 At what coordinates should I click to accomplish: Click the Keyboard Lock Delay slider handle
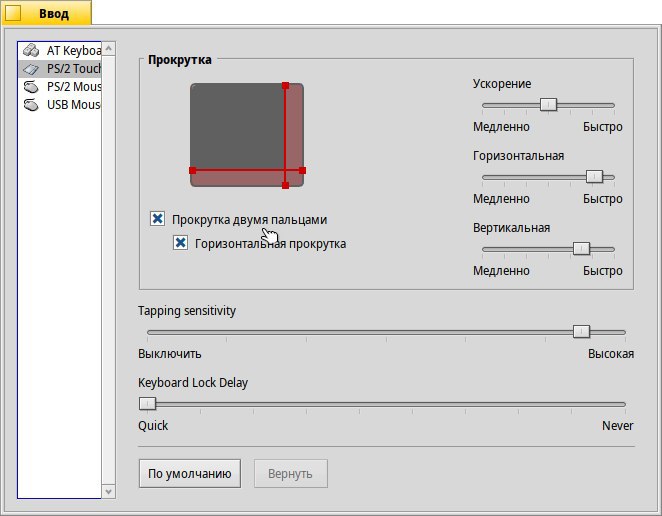[147, 404]
